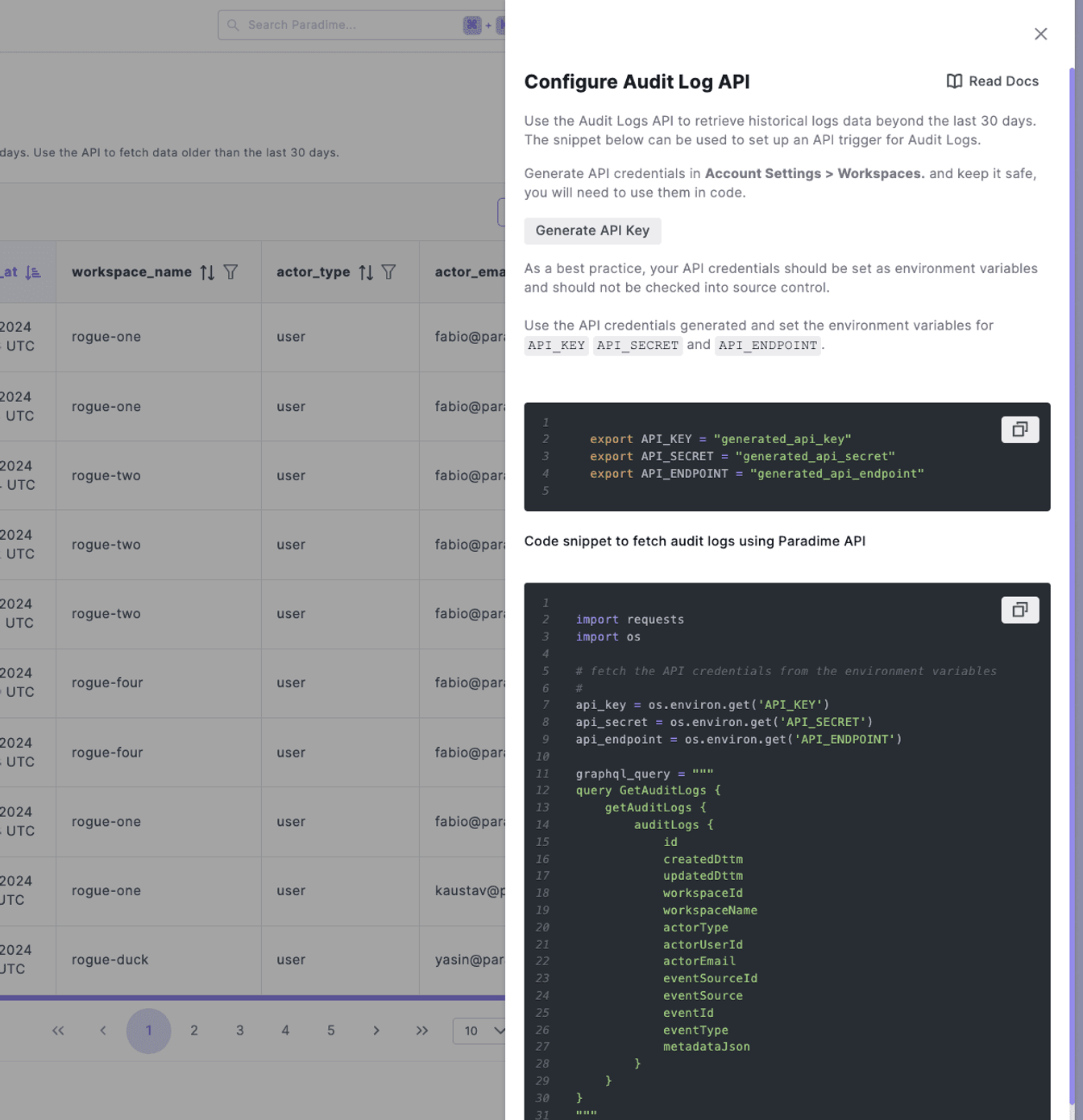This screenshot has width=1083, height=1120.
Task: Click the metadataJson field in code
Action: click(x=706, y=1047)
